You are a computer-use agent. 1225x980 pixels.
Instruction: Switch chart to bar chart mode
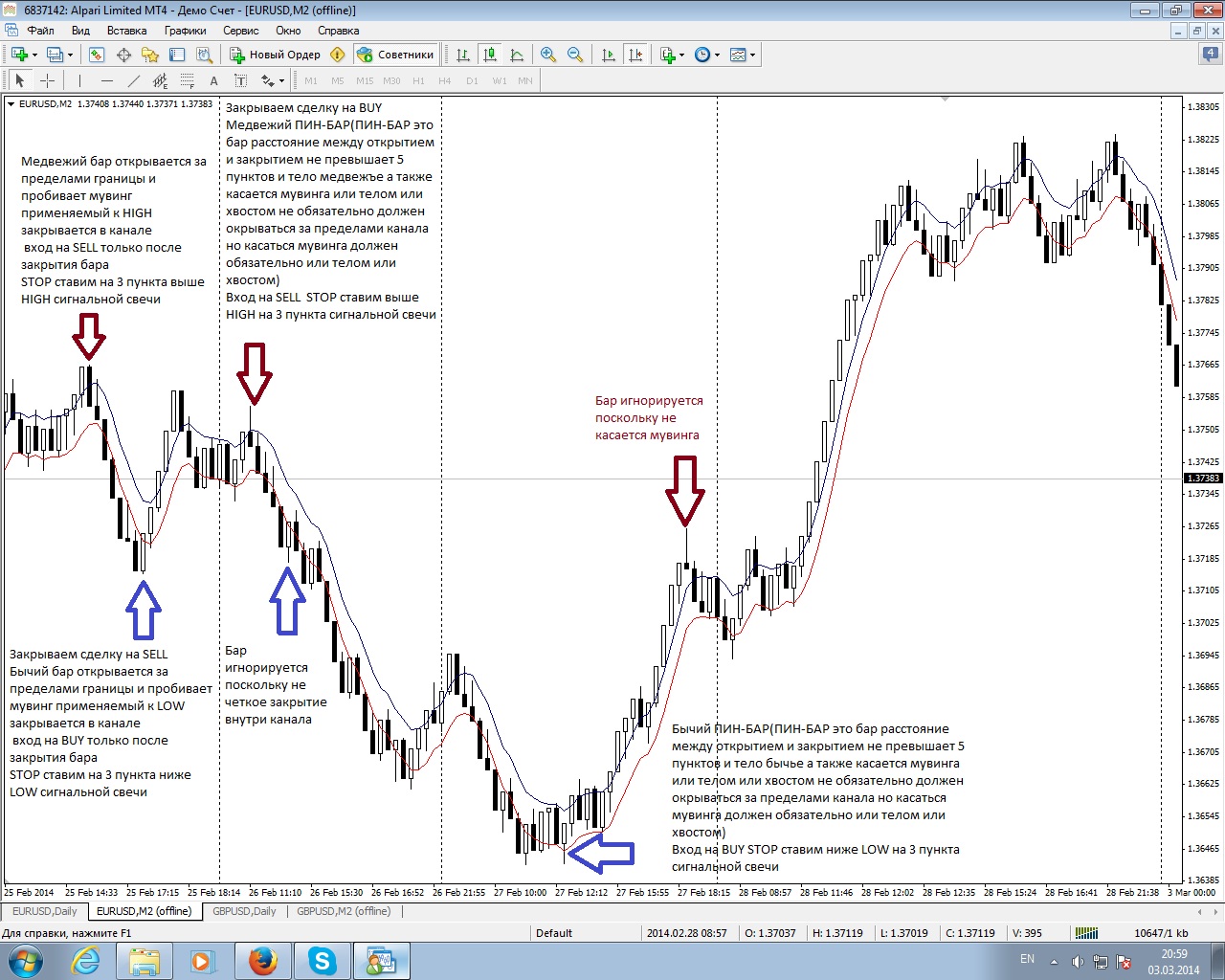(x=463, y=55)
